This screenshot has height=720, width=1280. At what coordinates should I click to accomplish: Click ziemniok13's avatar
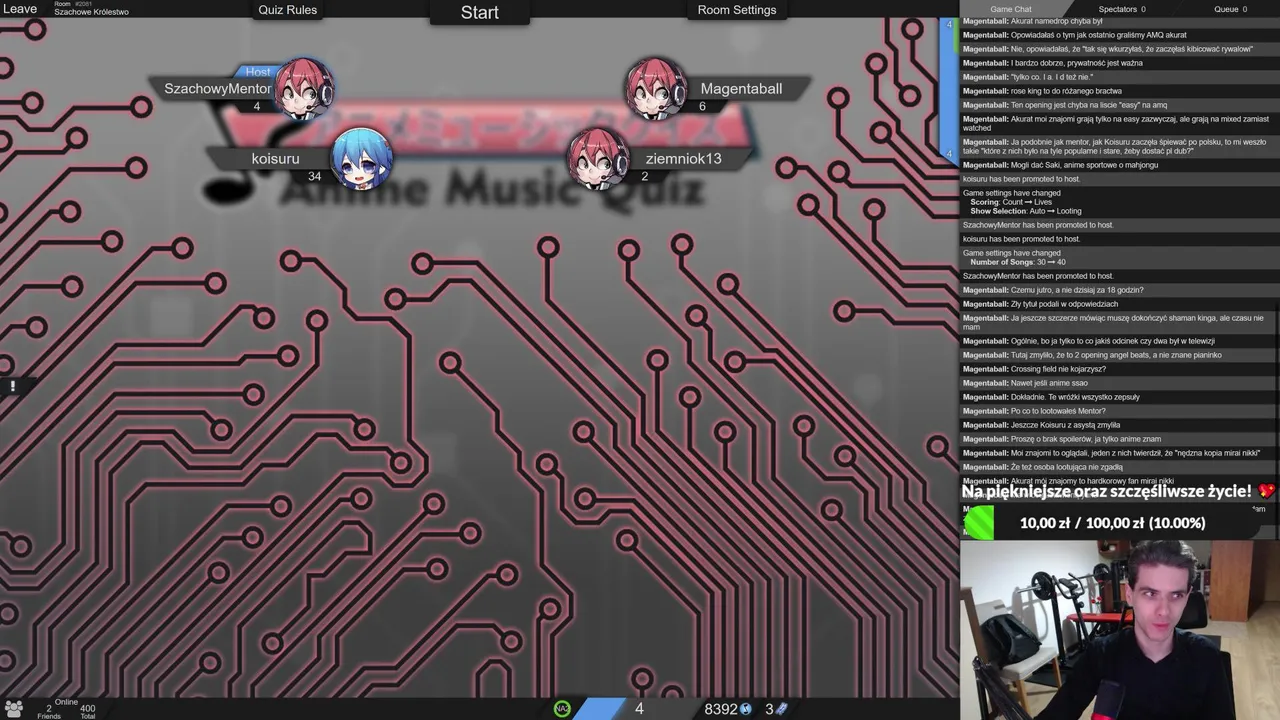(x=598, y=159)
